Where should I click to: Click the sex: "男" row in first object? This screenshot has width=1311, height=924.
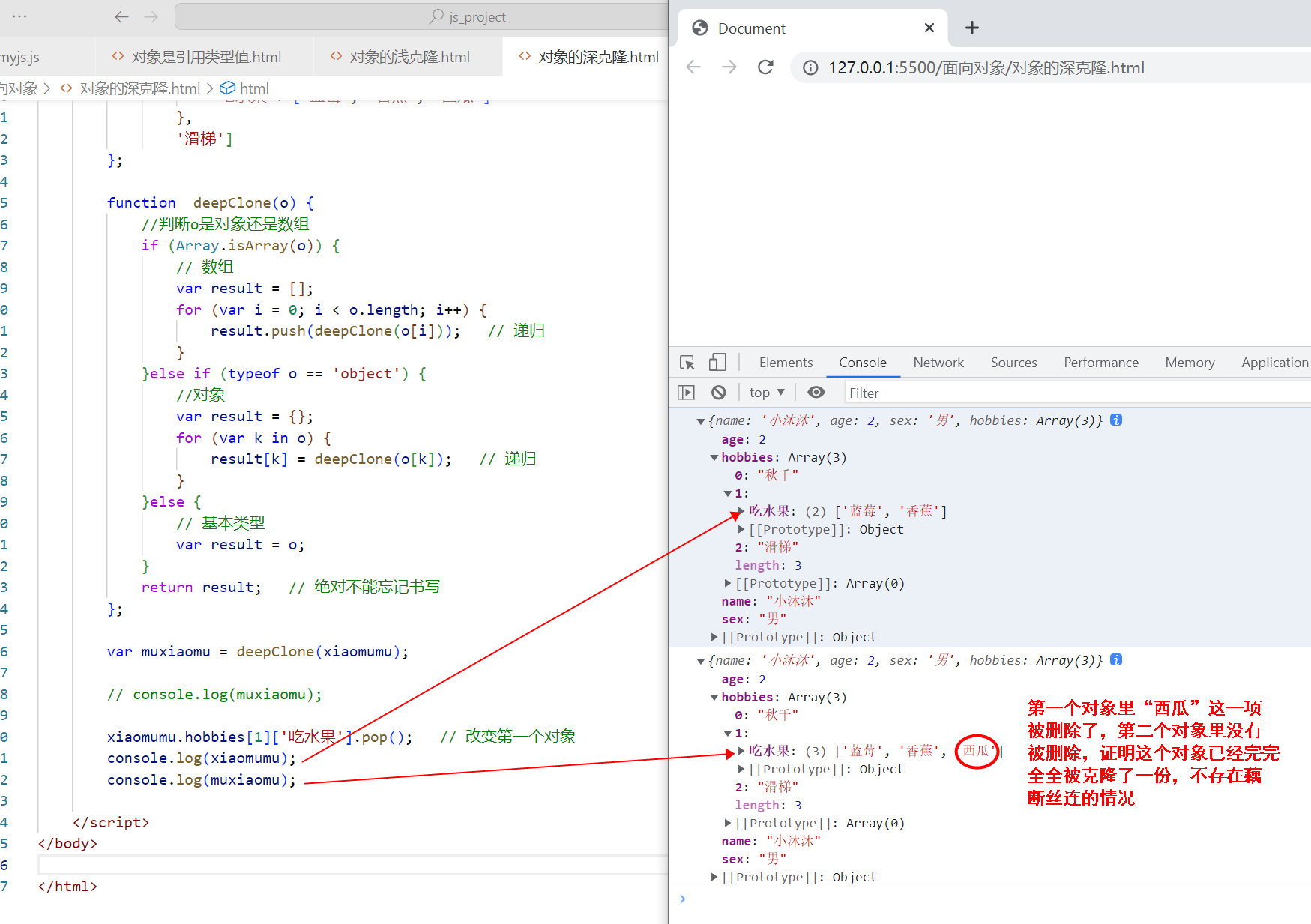pyautogui.click(x=753, y=619)
